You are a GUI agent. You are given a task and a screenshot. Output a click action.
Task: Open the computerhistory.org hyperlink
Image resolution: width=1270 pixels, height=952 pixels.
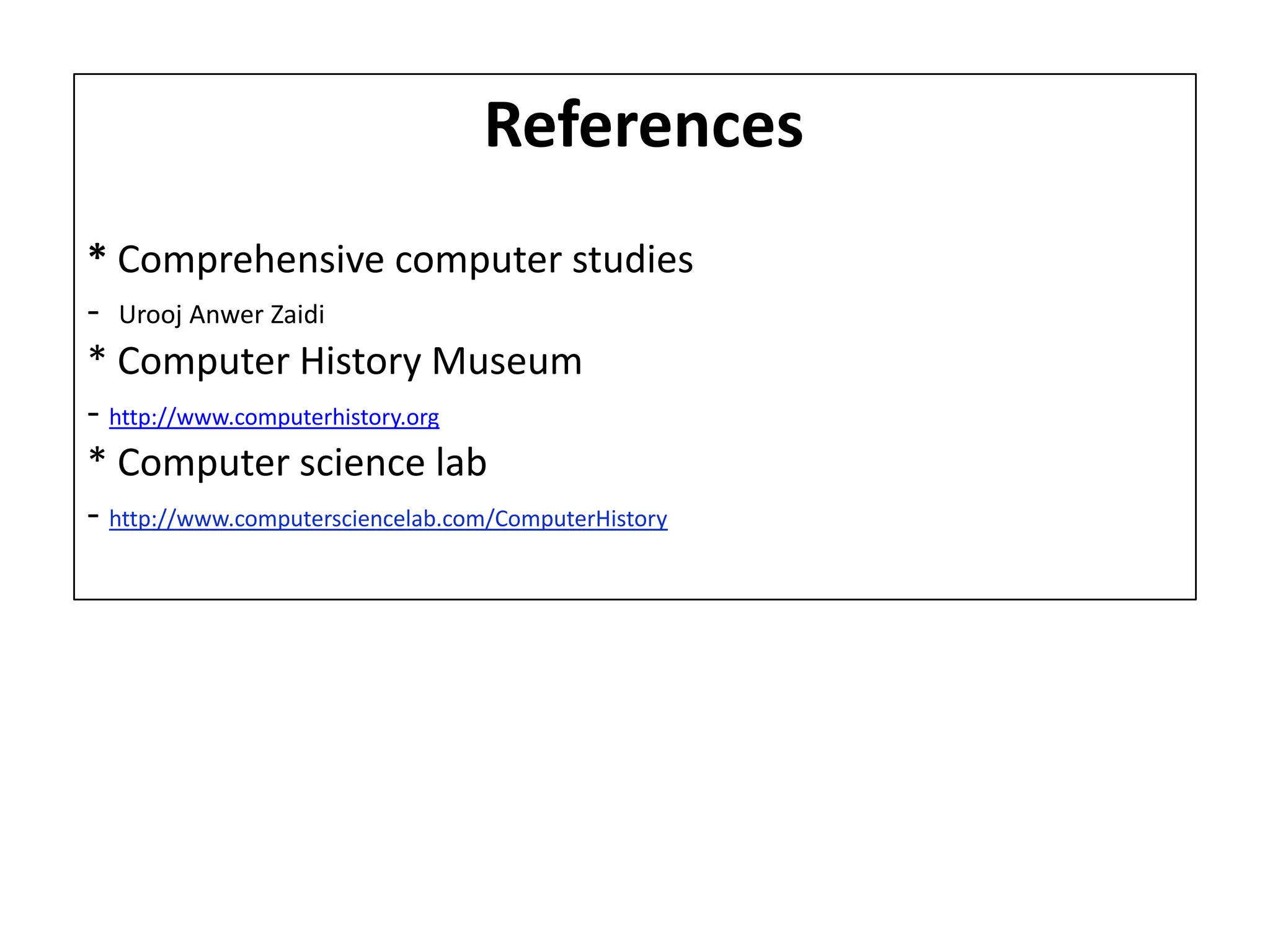tap(273, 417)
